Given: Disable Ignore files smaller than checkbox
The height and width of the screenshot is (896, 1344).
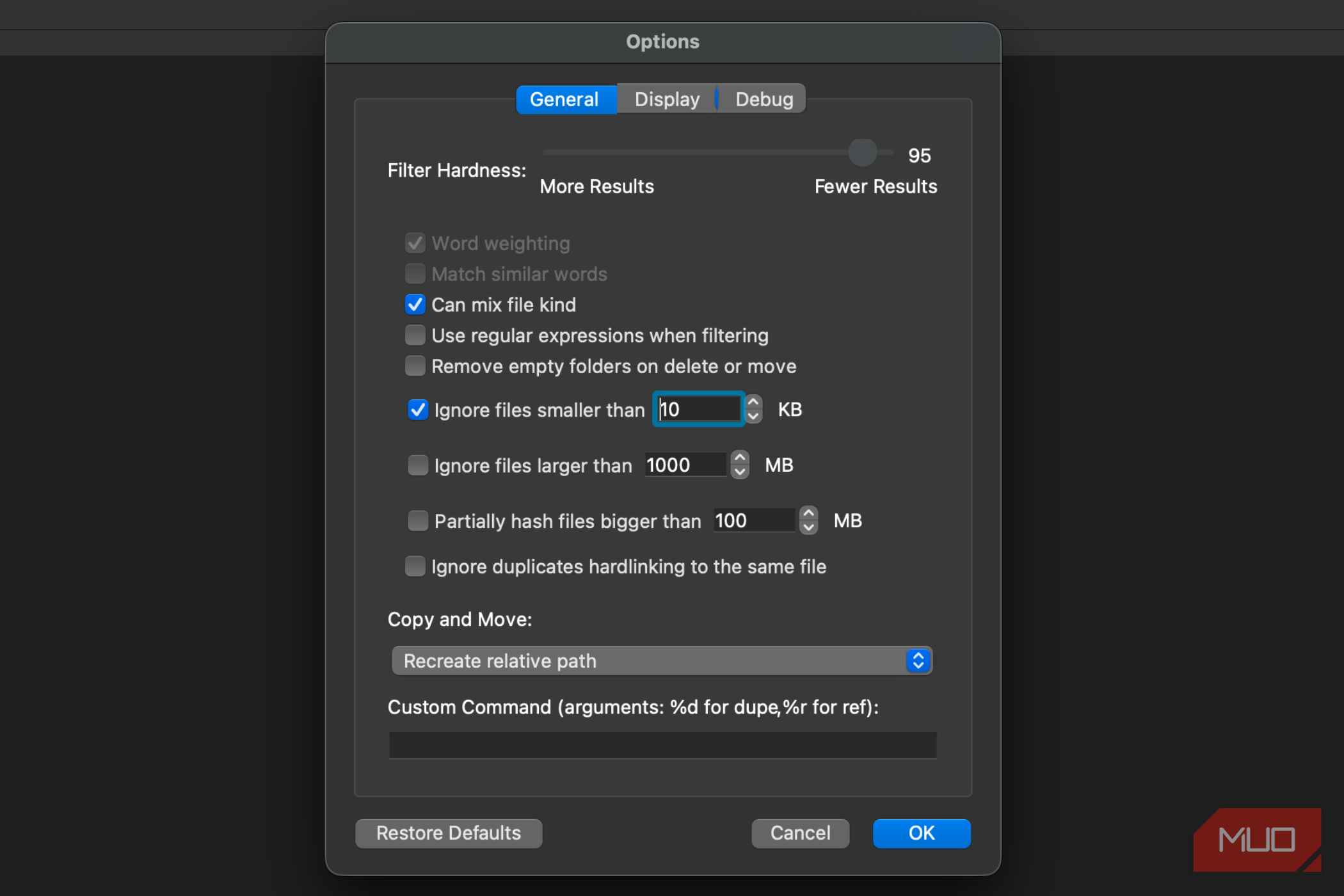Looking at the screenshot, I should (x=418, y=410).
